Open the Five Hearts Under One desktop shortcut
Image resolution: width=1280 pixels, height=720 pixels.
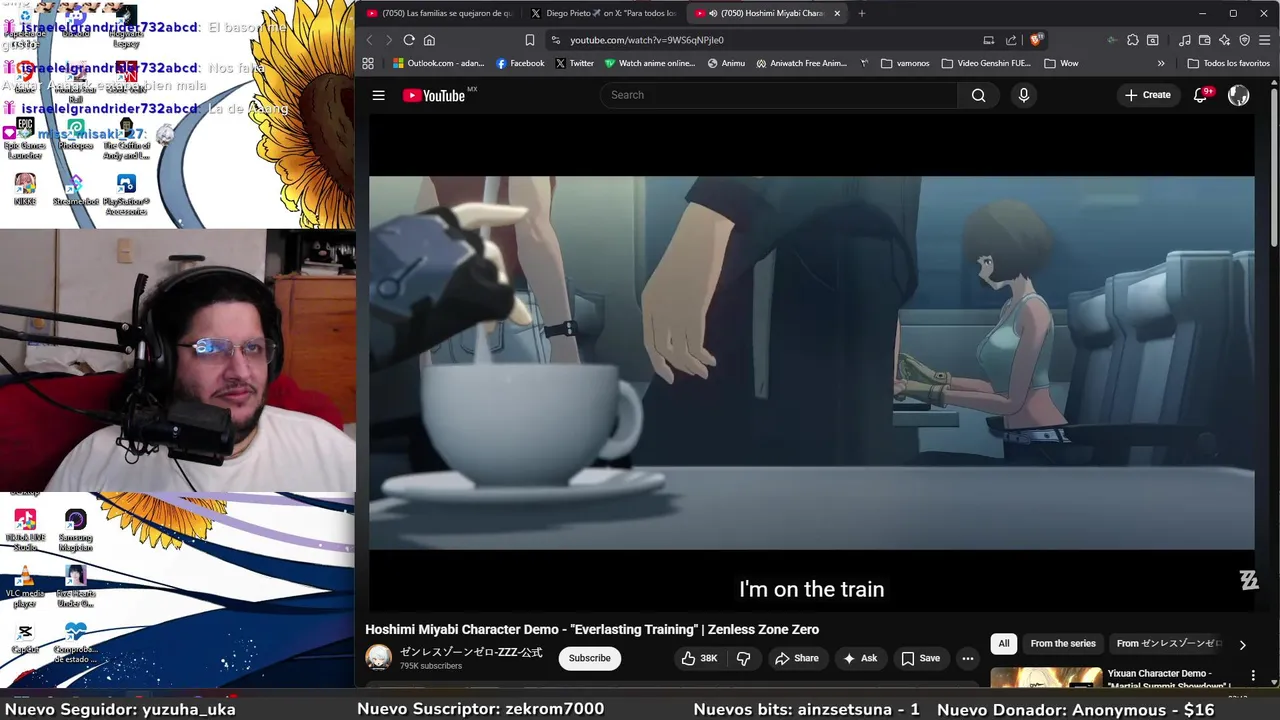(76, 587)
